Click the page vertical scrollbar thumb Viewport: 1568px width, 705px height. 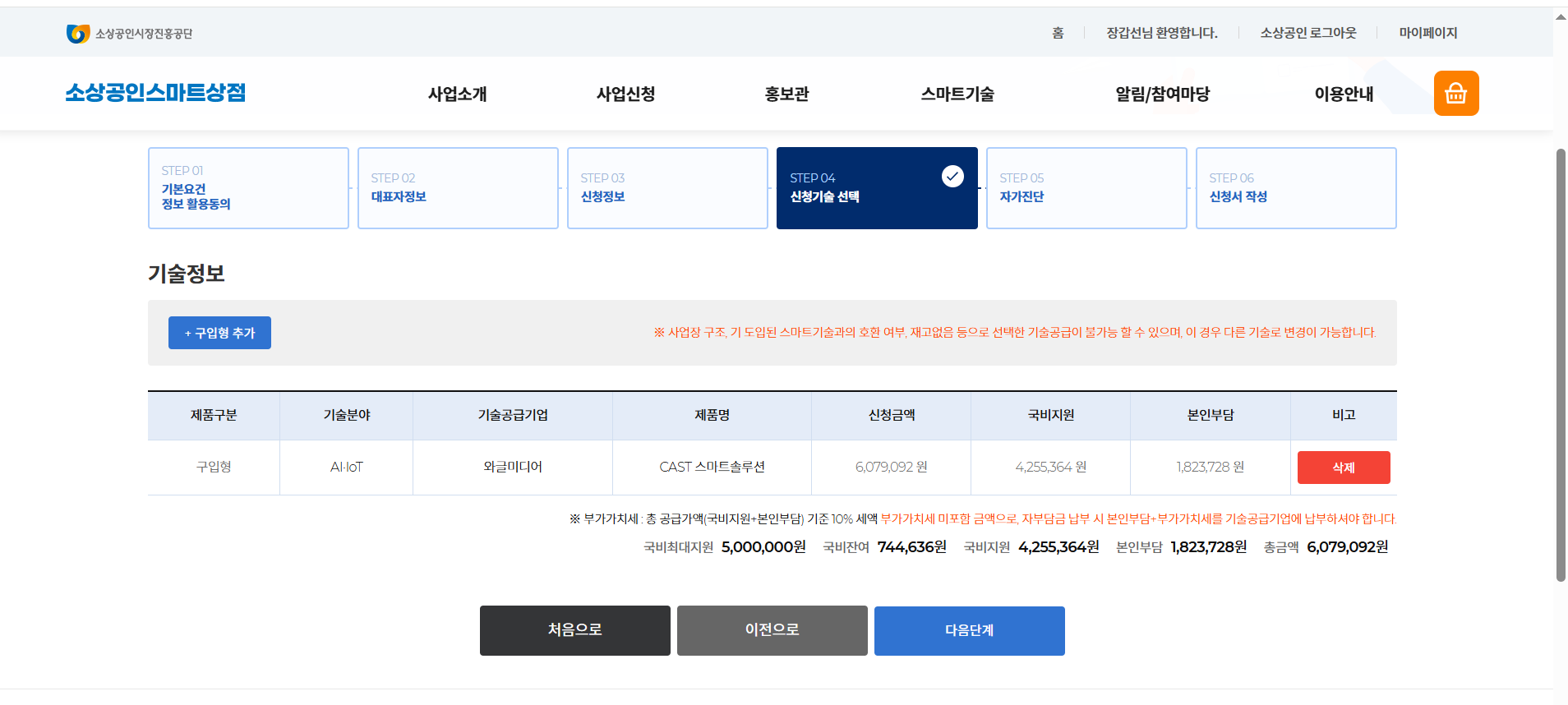pos(1561,365)
